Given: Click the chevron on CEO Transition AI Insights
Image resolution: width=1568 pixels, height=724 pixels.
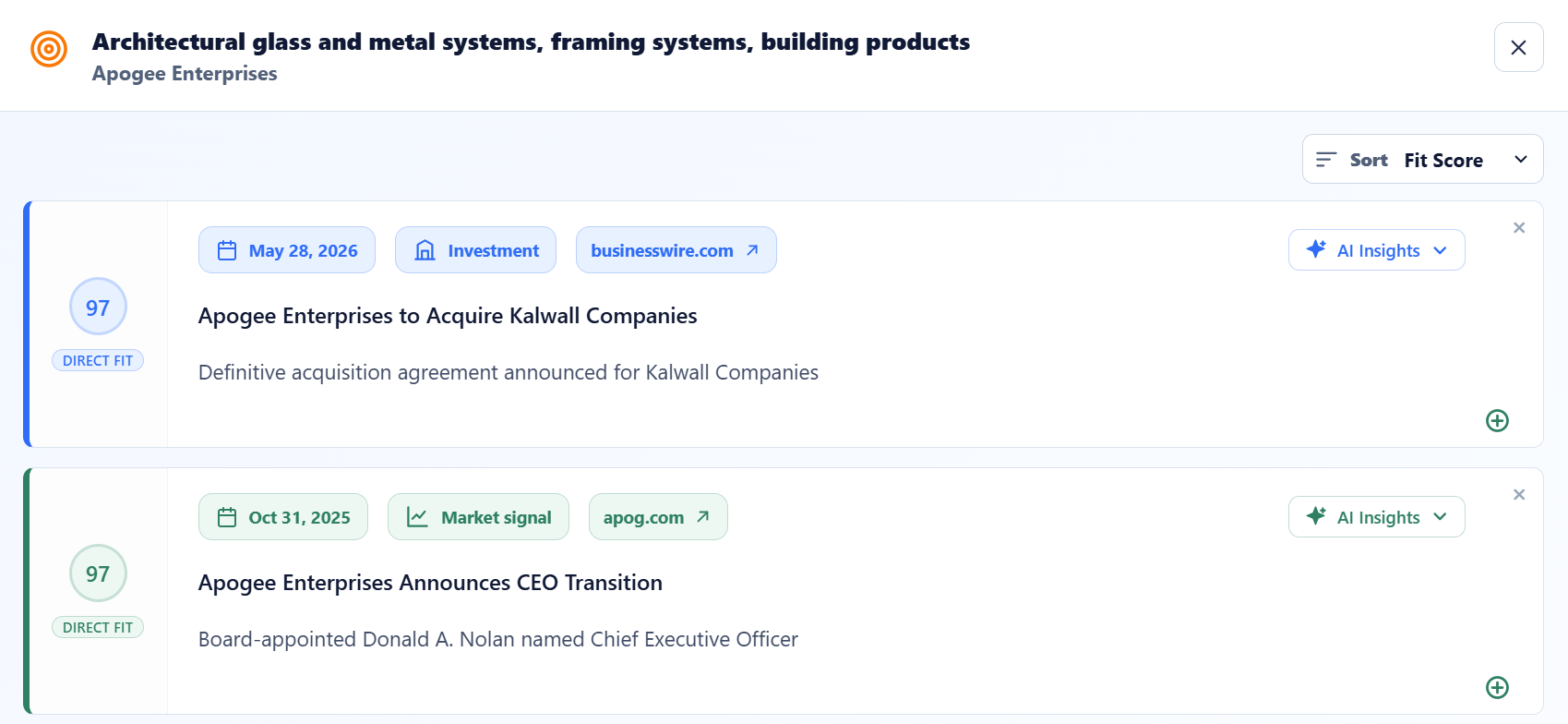Looking at the screenshot, I should (1440, 517).
